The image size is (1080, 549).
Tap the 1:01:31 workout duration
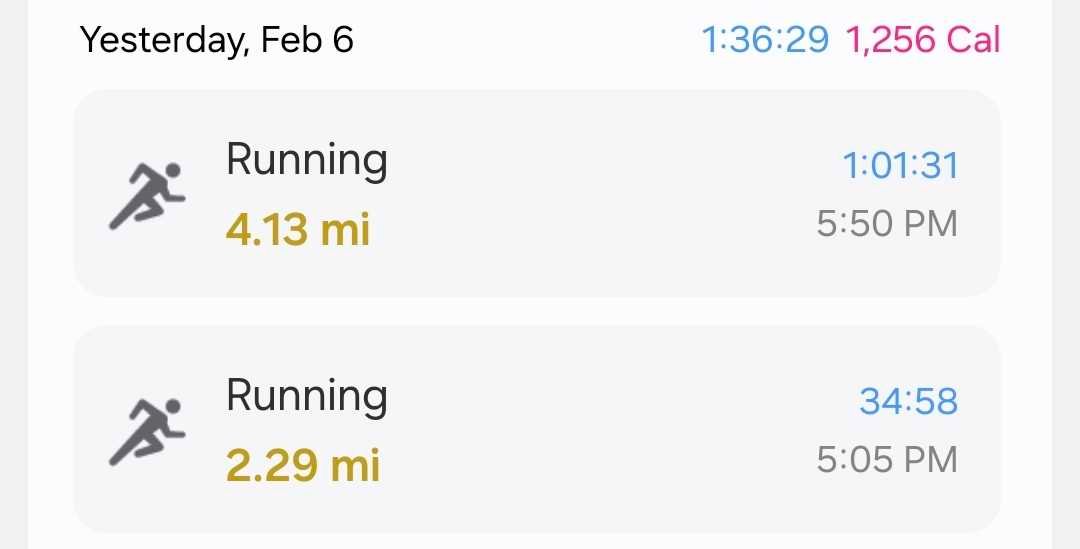(900, 166)
